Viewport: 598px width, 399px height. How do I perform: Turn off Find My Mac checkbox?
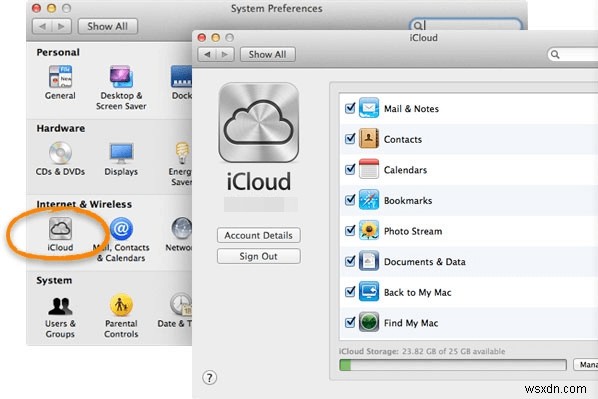350,322
